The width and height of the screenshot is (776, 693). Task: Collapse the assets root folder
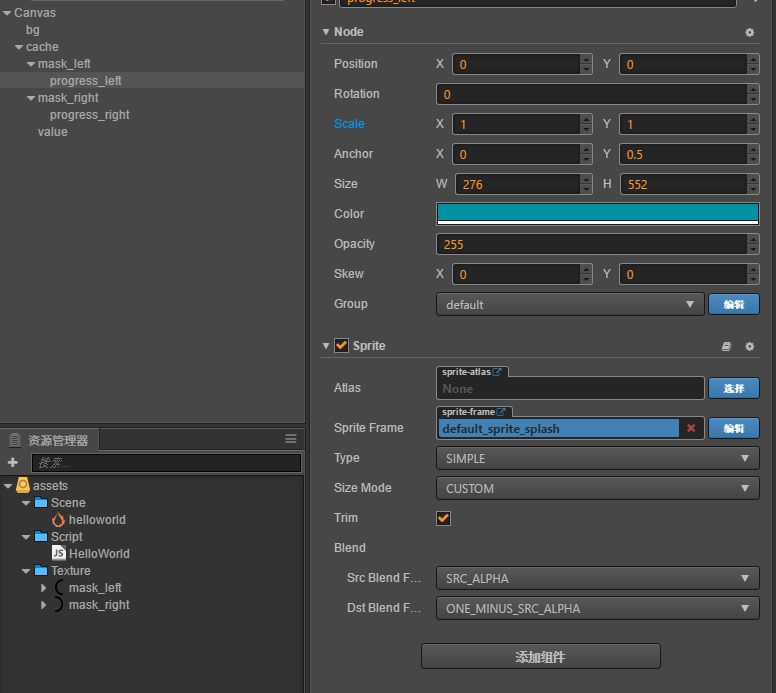point(7,486)
